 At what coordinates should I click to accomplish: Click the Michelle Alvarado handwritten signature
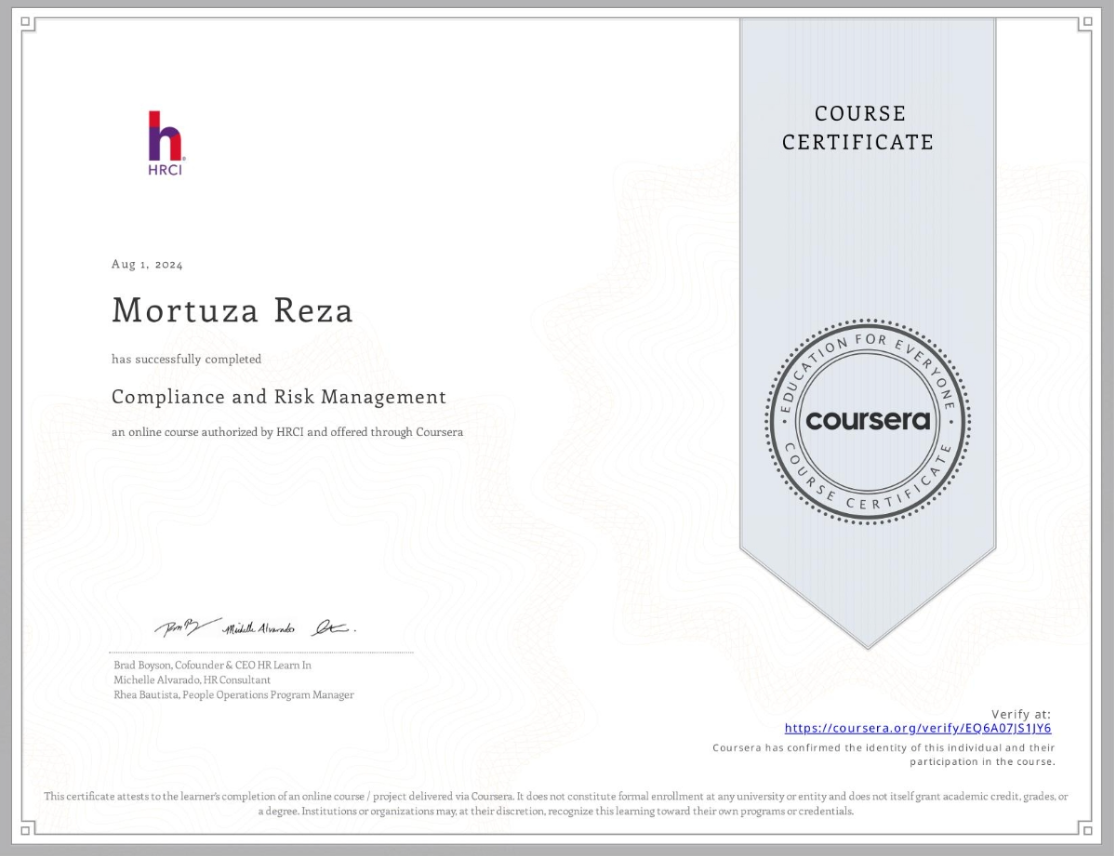pyautogui.click(x=258, y=629)
